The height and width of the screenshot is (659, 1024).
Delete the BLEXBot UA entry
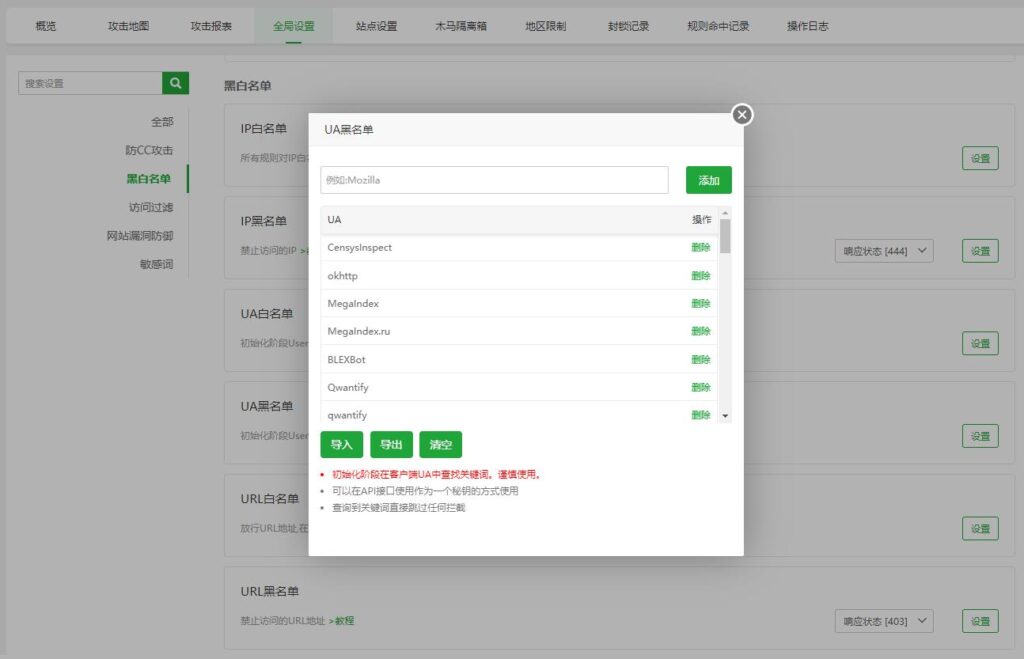point(701,360)
